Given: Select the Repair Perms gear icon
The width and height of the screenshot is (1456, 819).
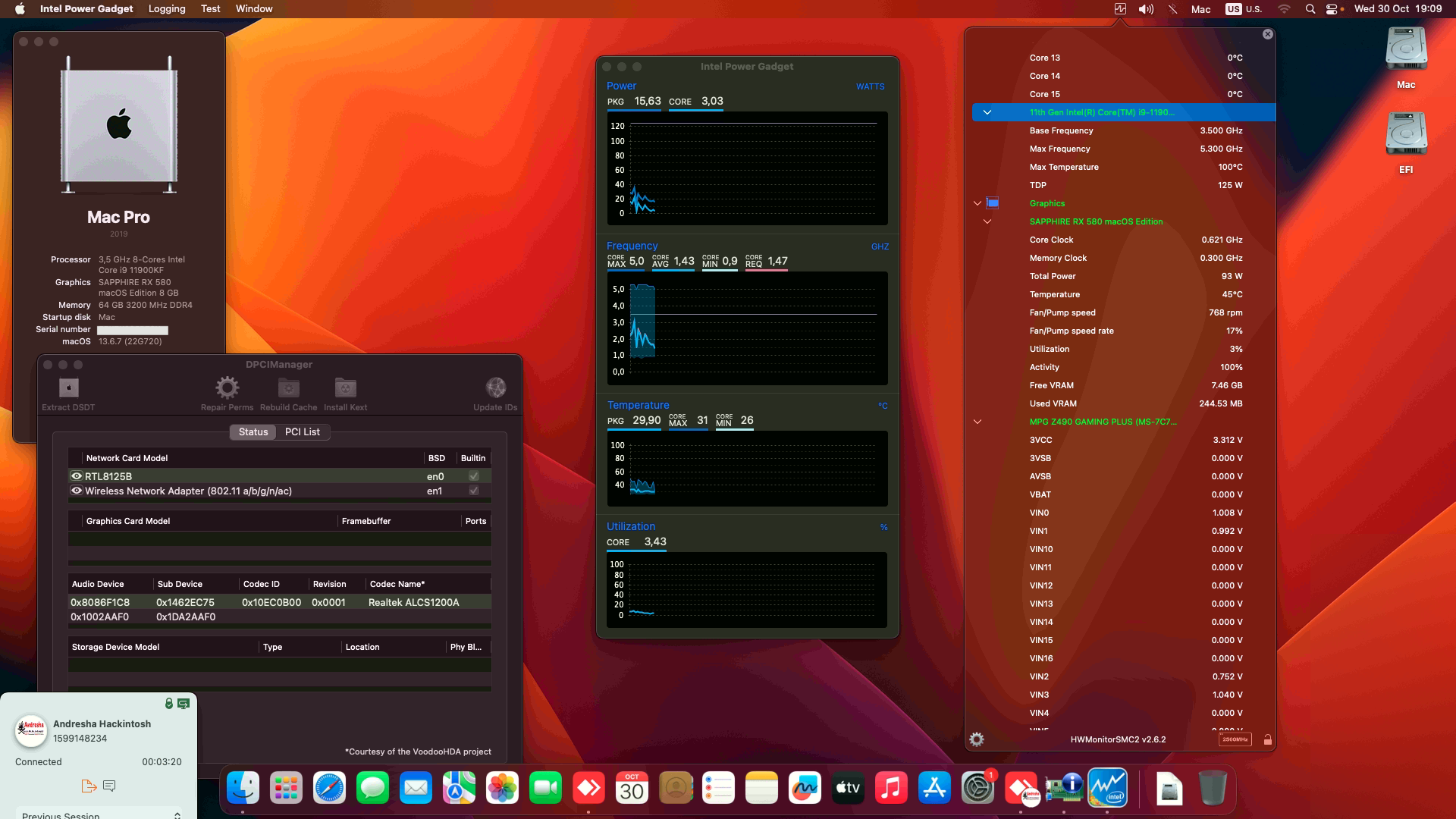Looking at the screenshot, I should tap(226, 388).
